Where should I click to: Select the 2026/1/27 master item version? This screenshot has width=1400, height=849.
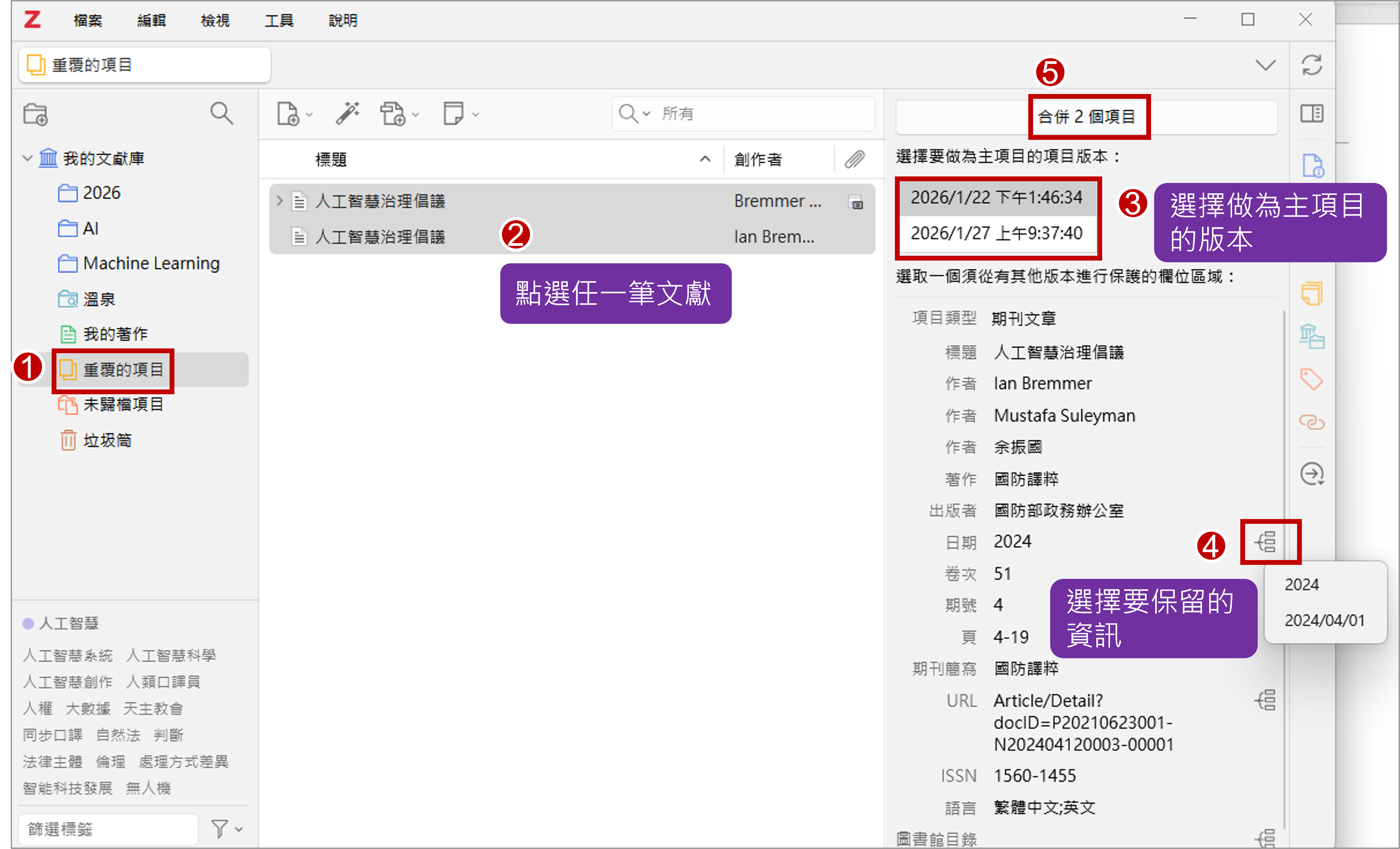click(x=996, y=233)
